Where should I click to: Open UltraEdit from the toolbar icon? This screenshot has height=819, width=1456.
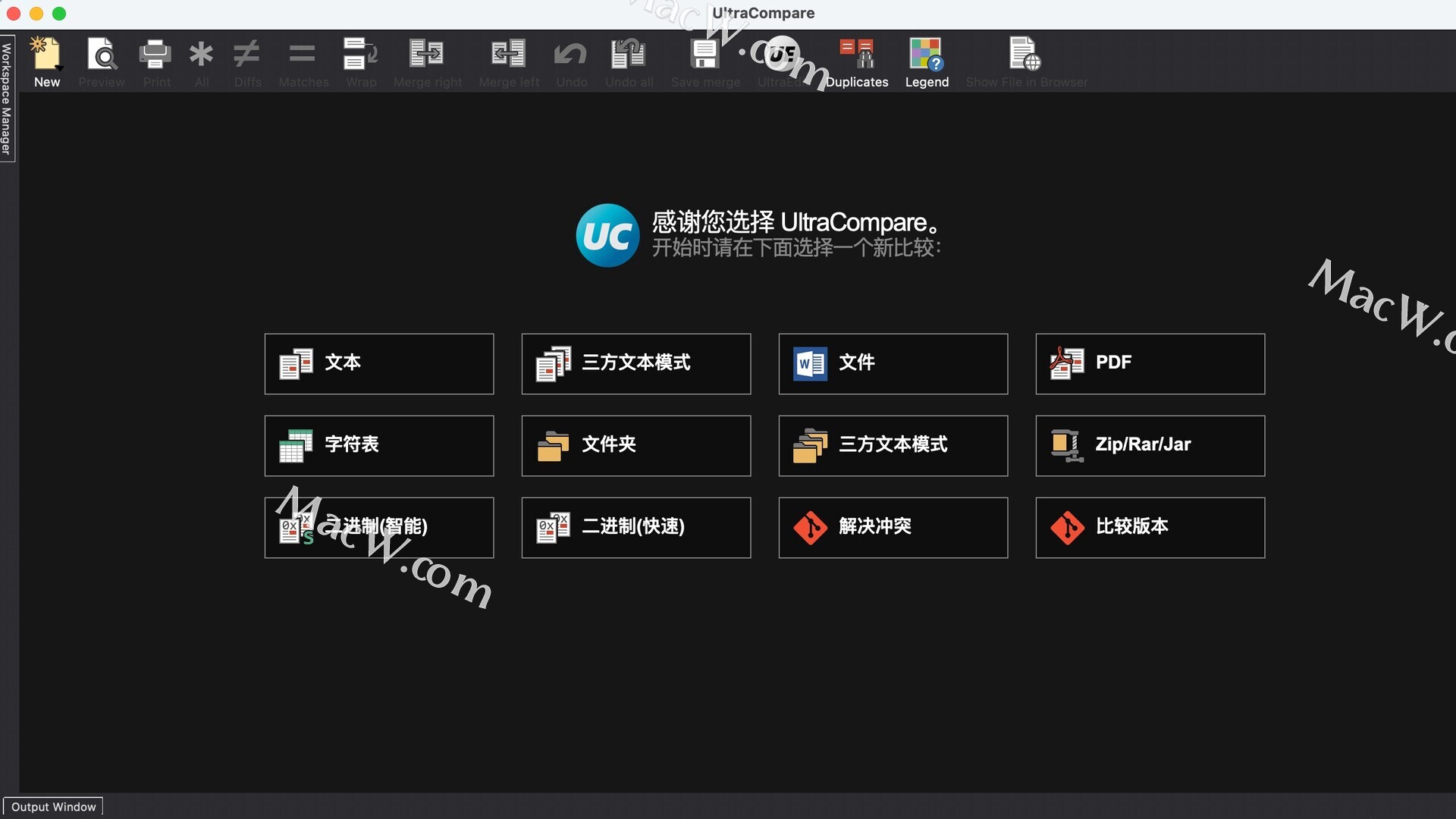782,55
